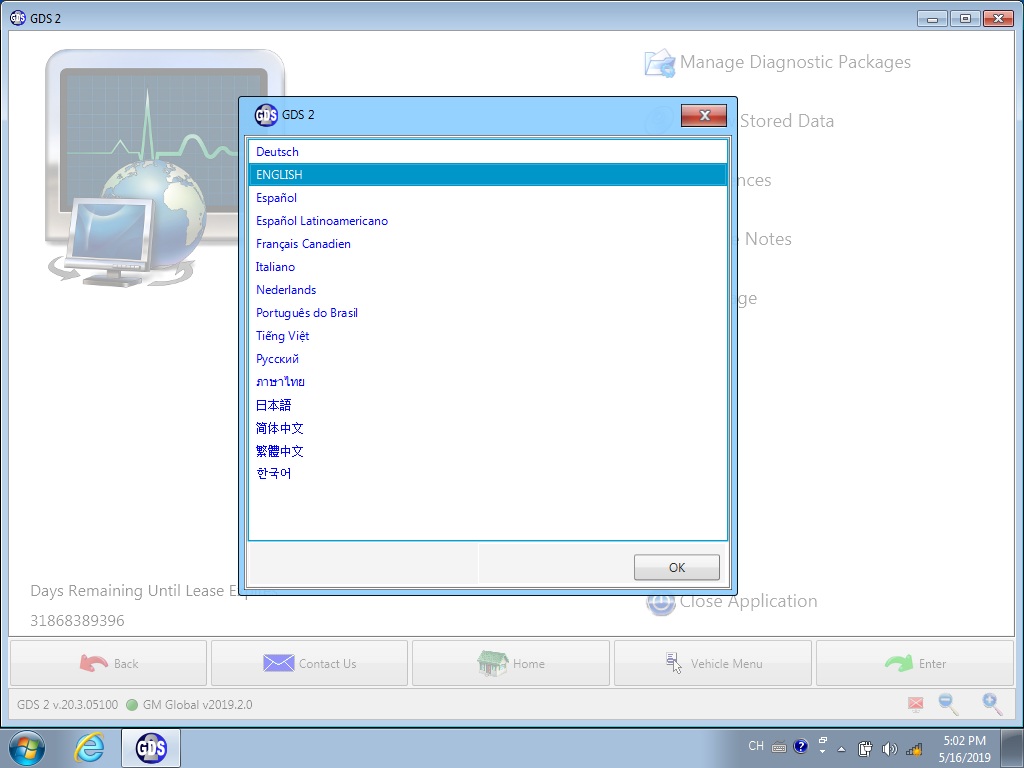The image size is (1024, 768).
Task: Click the red mail status icon
Action: coord(916,704)
